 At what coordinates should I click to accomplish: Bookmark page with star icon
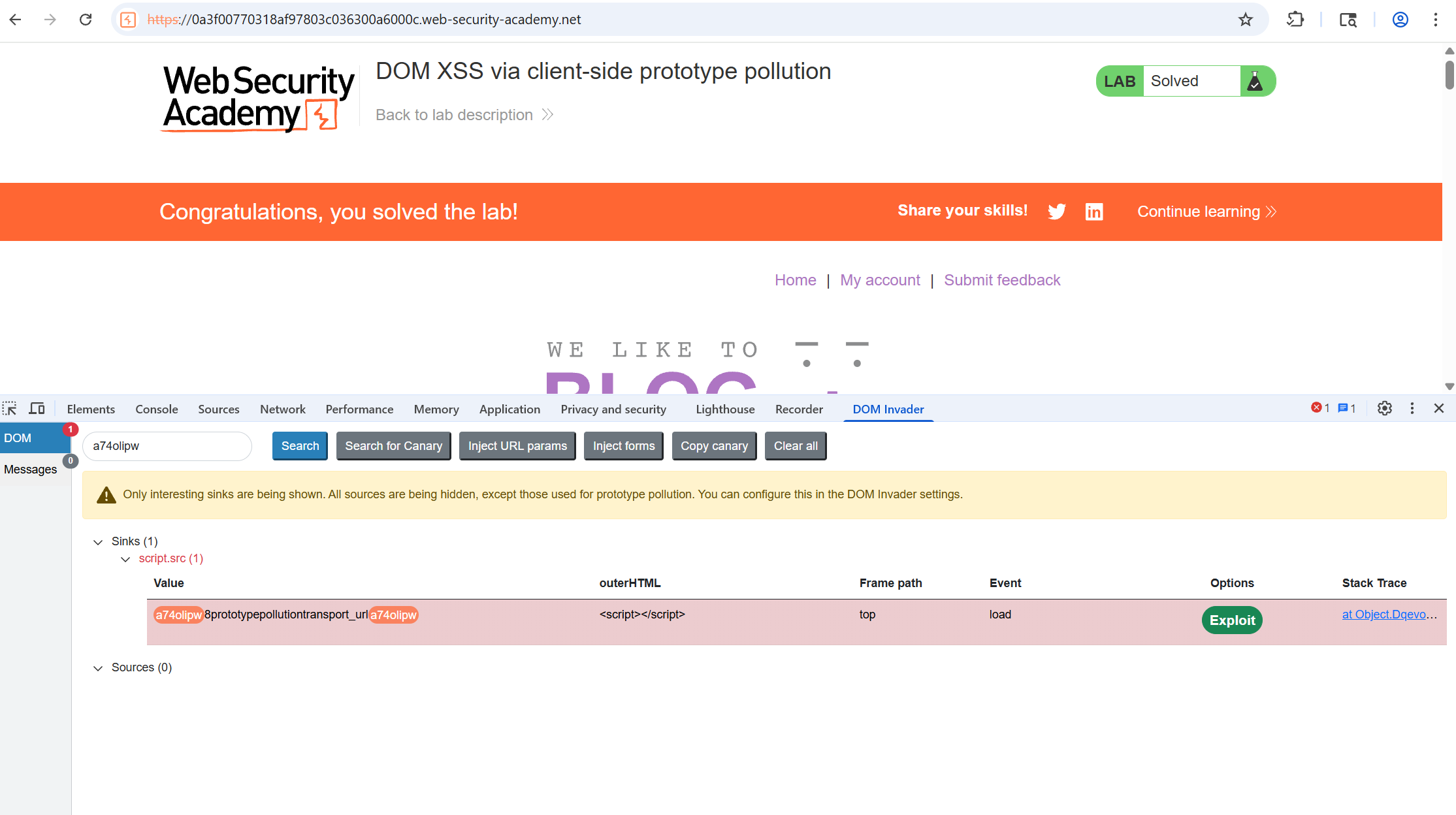1246,20
